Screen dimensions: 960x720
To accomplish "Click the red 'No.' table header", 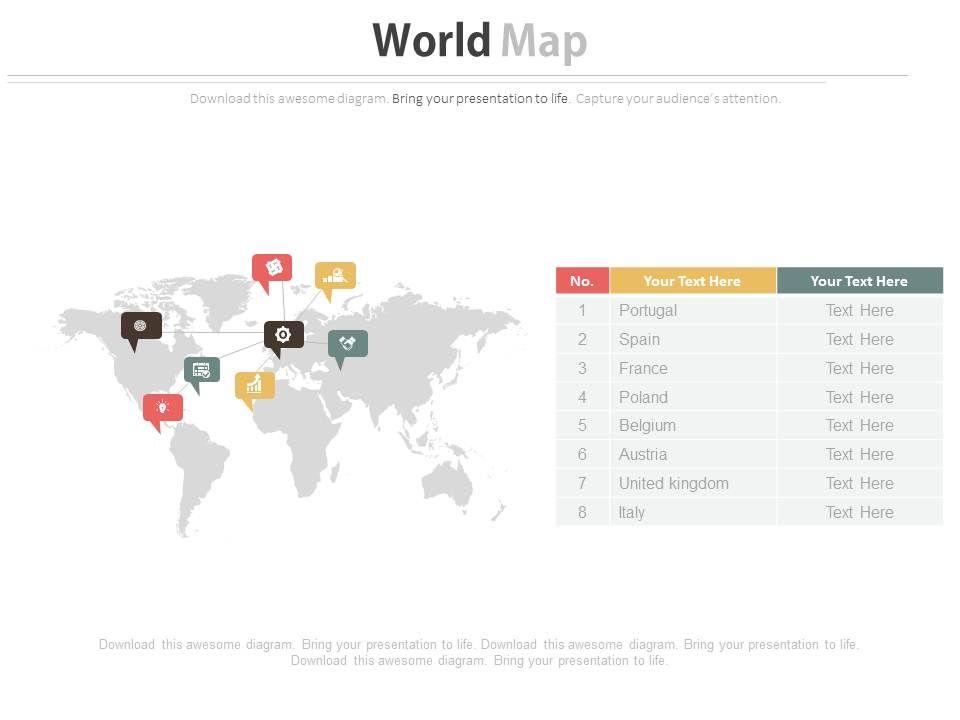I will [x=582, y=281].
